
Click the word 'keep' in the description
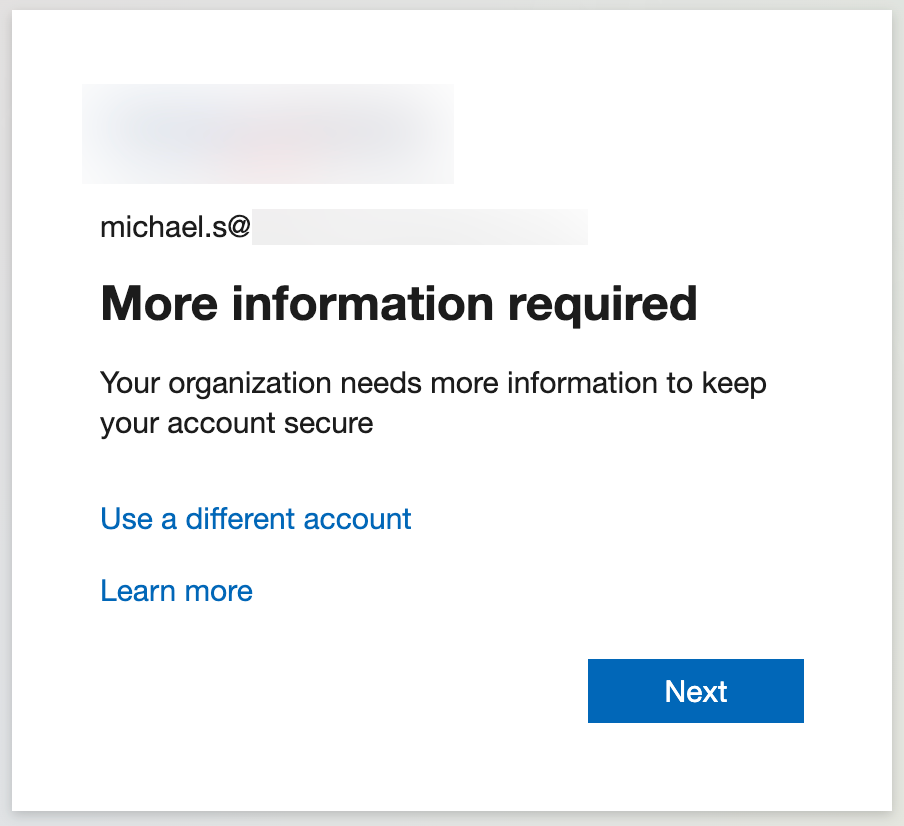(734, 384)
